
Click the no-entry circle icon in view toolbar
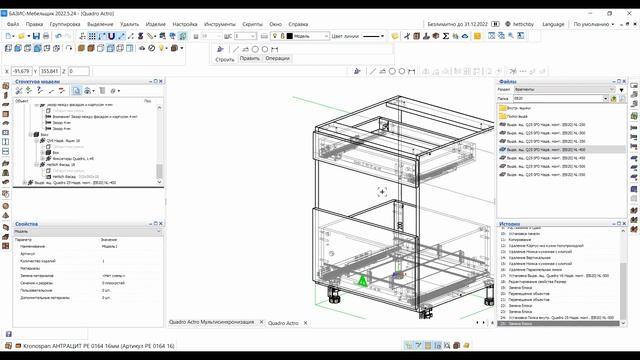click(151, 48)
